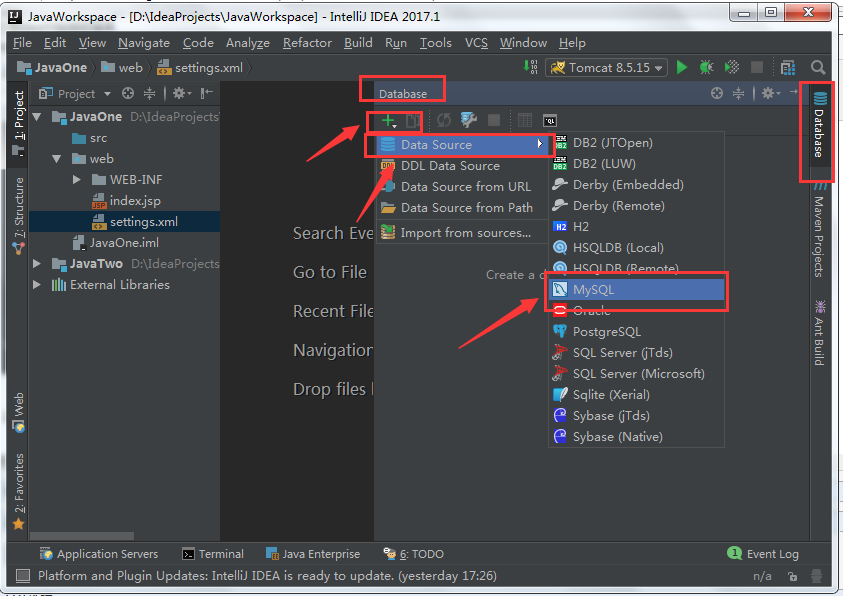Open Database tool window tab
The width and height of the screenshot is (843, 596).
tap(819, 125)
